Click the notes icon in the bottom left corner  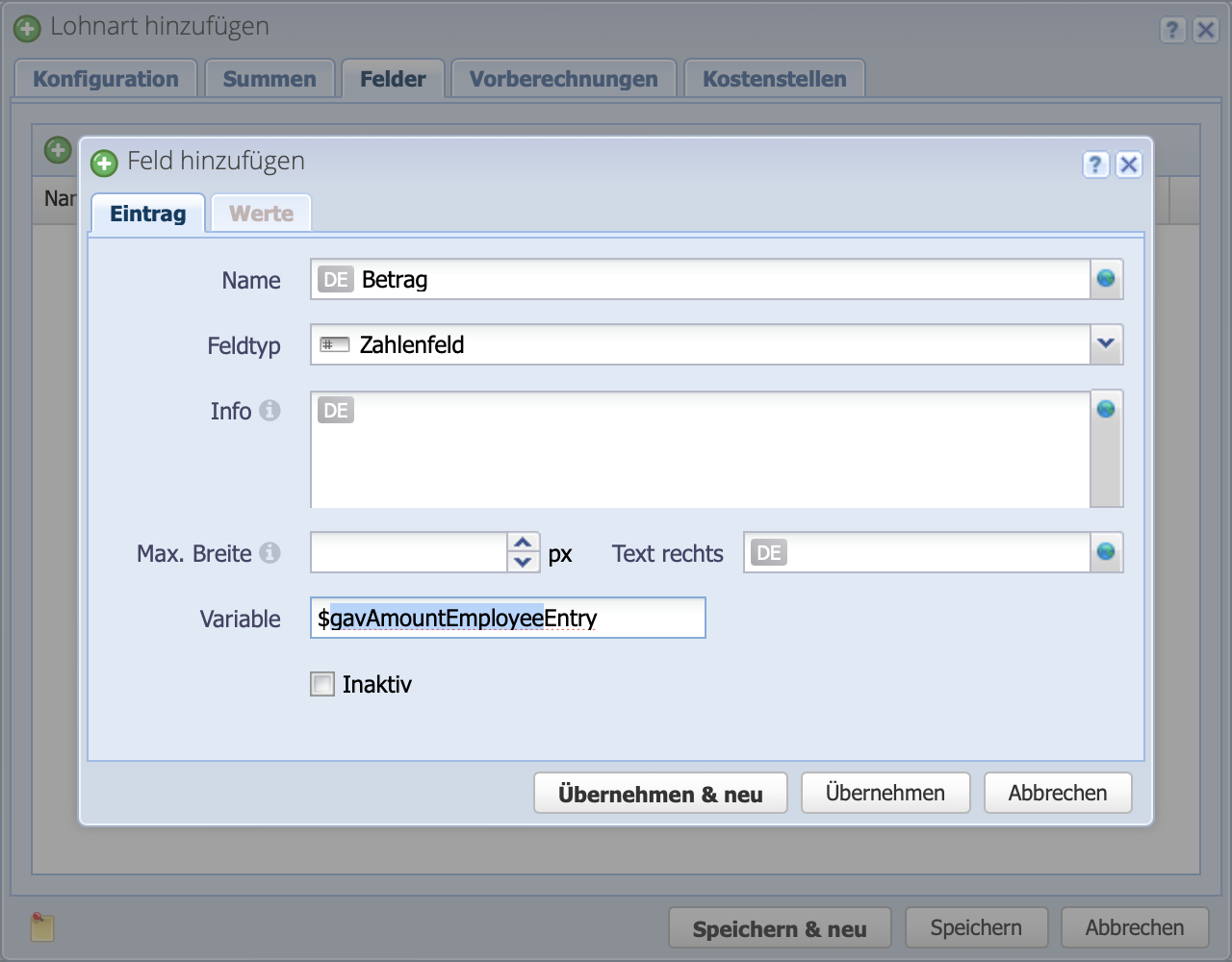click(42, 926)
